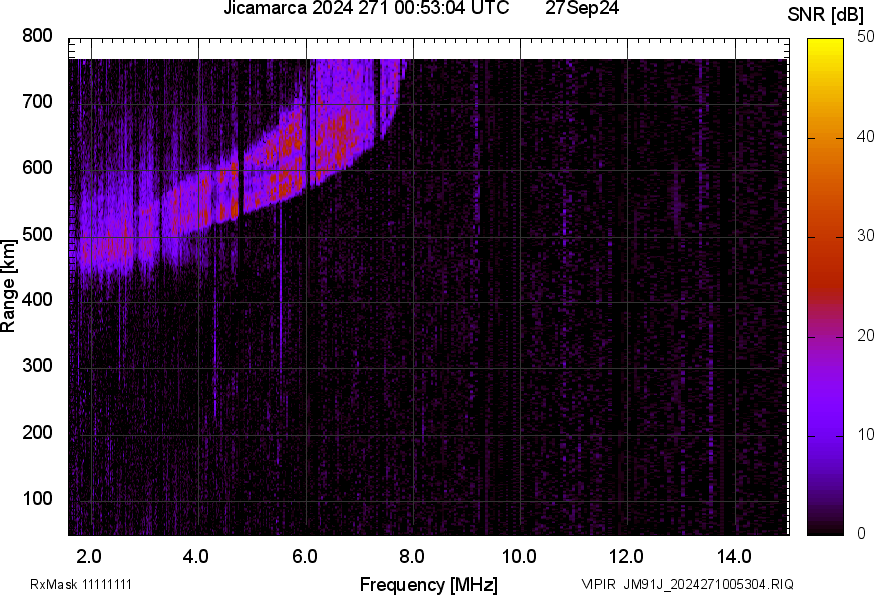Click the 800 range tick label
The height and width of the screenshot is (595, 874).
tap(38, 36)
